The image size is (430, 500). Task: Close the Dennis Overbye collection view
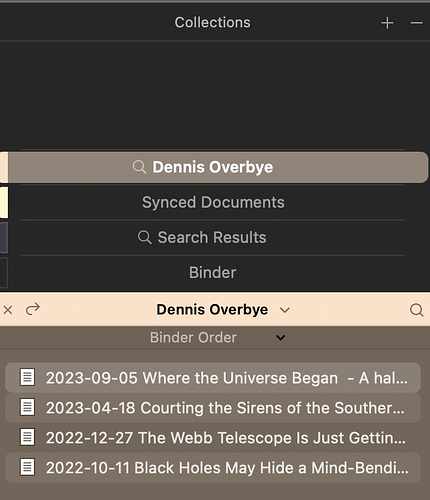8,310
